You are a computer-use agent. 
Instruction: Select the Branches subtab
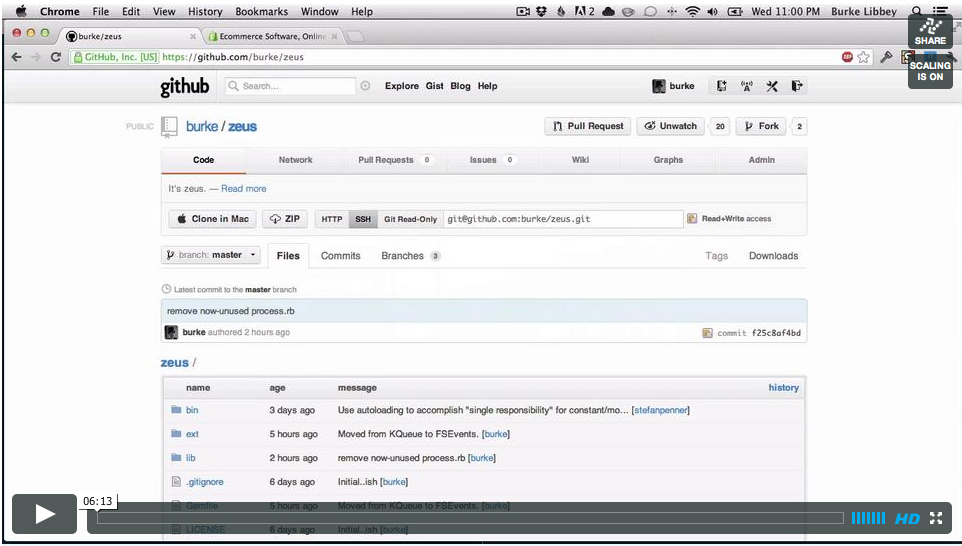[x=410, y=256]
